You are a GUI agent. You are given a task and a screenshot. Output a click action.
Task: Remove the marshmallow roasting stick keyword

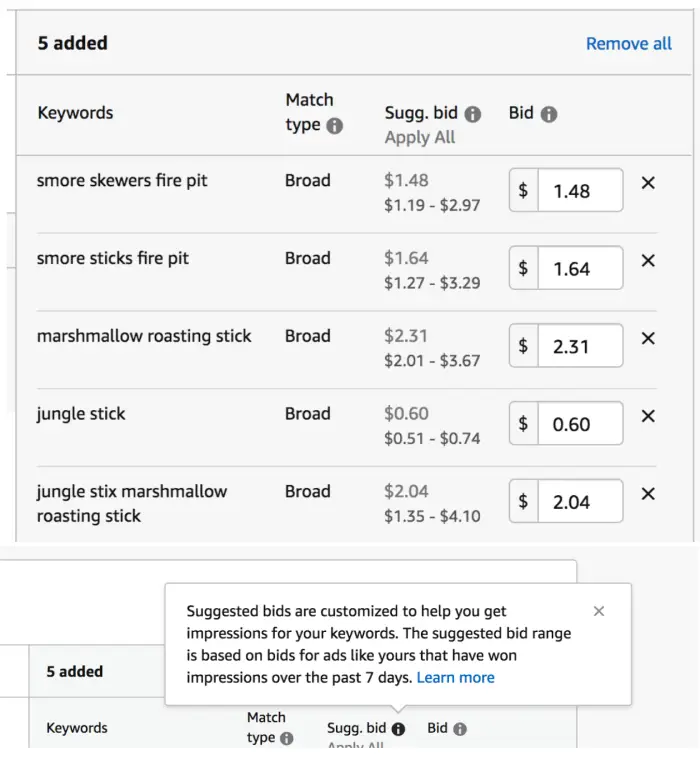point(648,338)
